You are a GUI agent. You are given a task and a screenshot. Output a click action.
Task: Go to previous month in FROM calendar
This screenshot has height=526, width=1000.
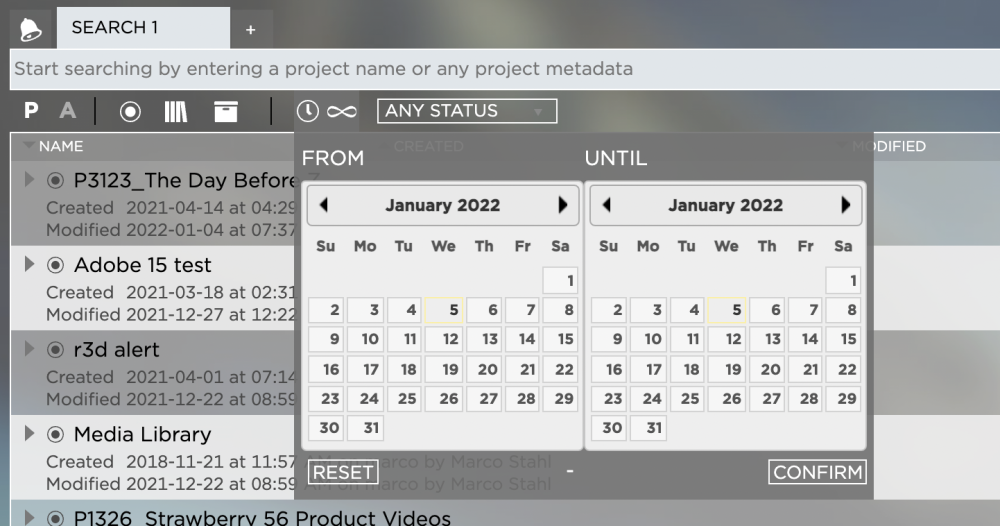(323, 205)
